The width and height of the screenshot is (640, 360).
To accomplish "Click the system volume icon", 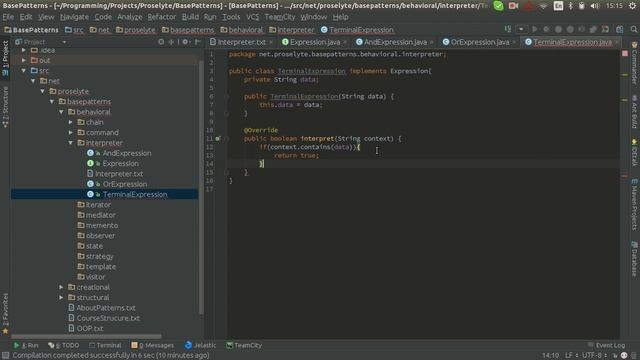I will [x=595, y=6].
